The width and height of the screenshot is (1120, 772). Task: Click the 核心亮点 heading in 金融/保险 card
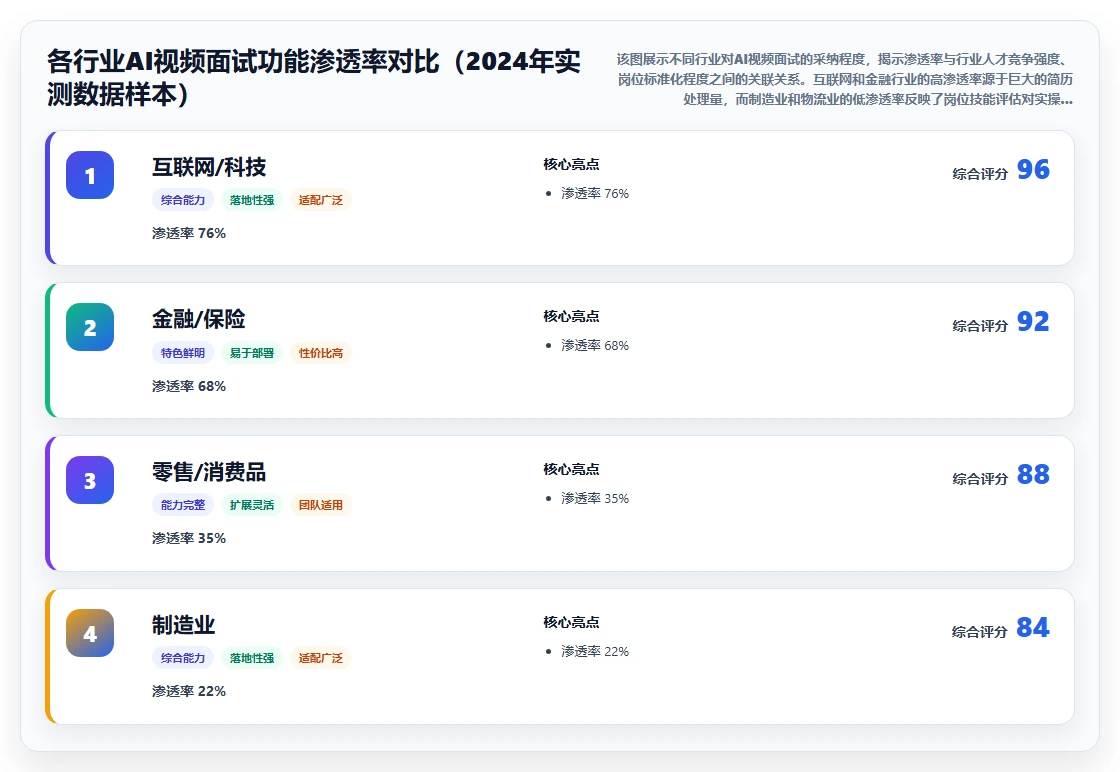[571, 316]
